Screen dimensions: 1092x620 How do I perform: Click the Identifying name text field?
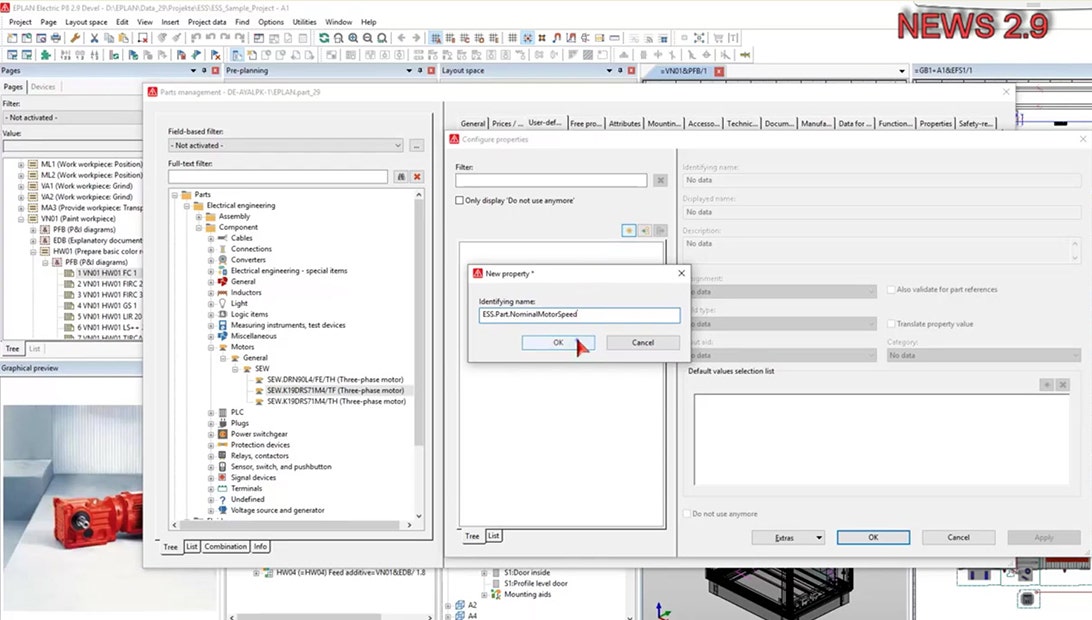click(x=579, y=314)
